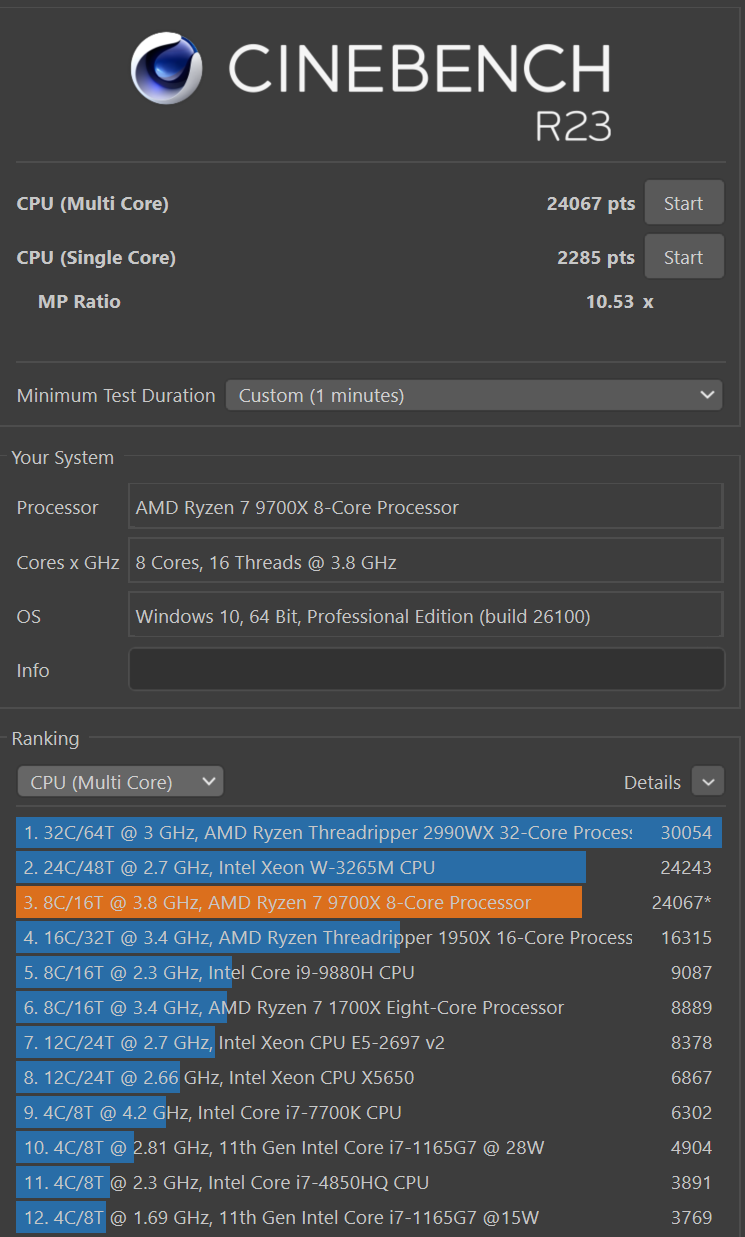The height and width of the screenshot is (1237, 745).
Task: Click the Info text input field
Action: tap(426, 670)
